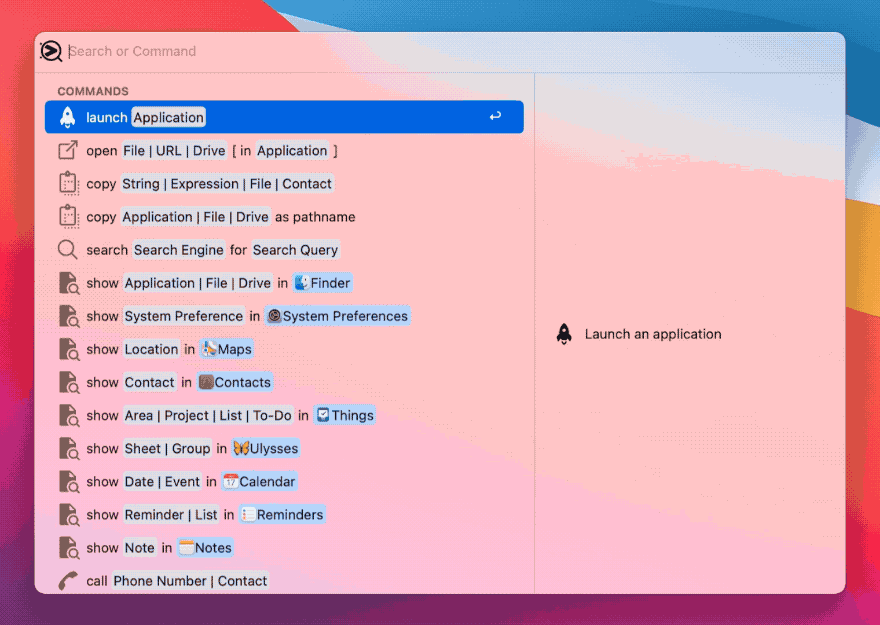Click clipboard icon for copy as pathname row

click(68, 217)
